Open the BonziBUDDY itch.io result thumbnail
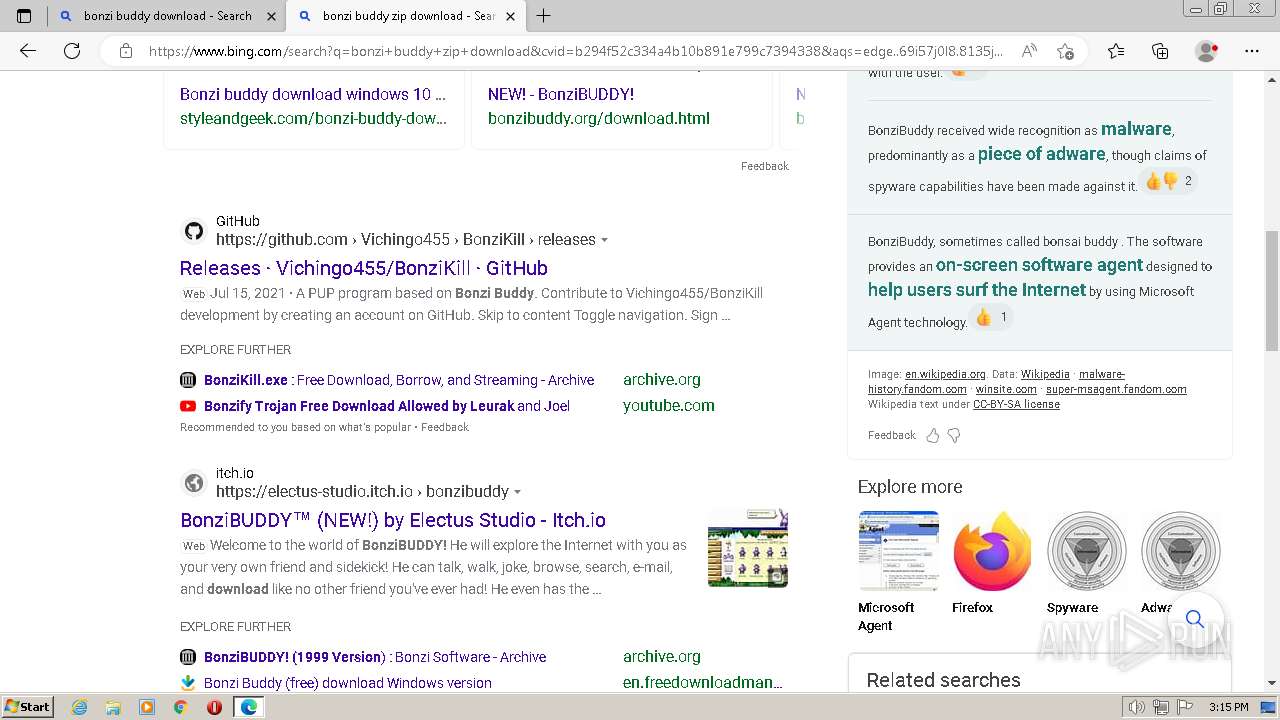 coord(748,547)
